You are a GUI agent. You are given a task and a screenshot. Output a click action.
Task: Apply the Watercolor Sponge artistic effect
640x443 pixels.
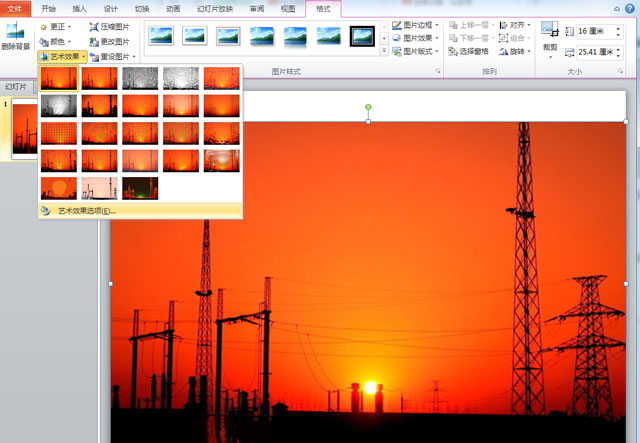(x=100, y=133)
